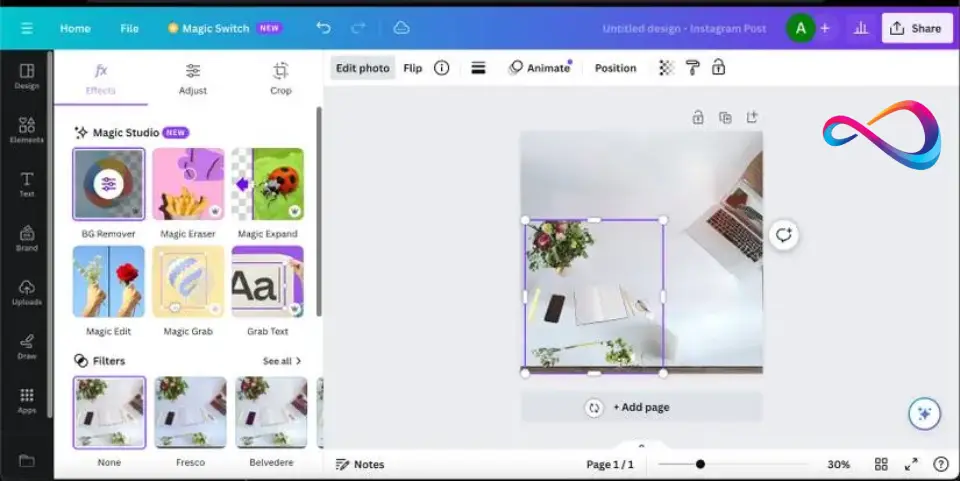Click the Share button
Screen dimensions: 960x481
pos(917,28)
